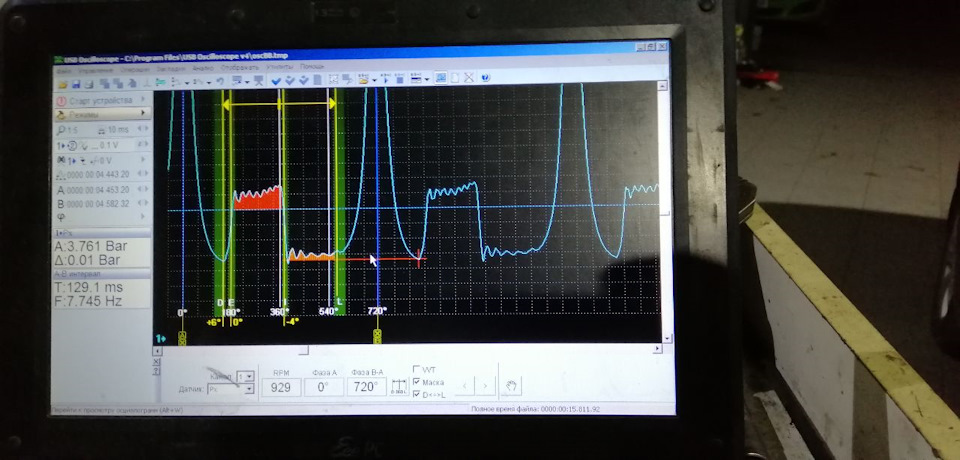The width and height of the screenshot is (960, 460).
Task: Click the third checkmark toolbar icon
Action: (304, 80)
